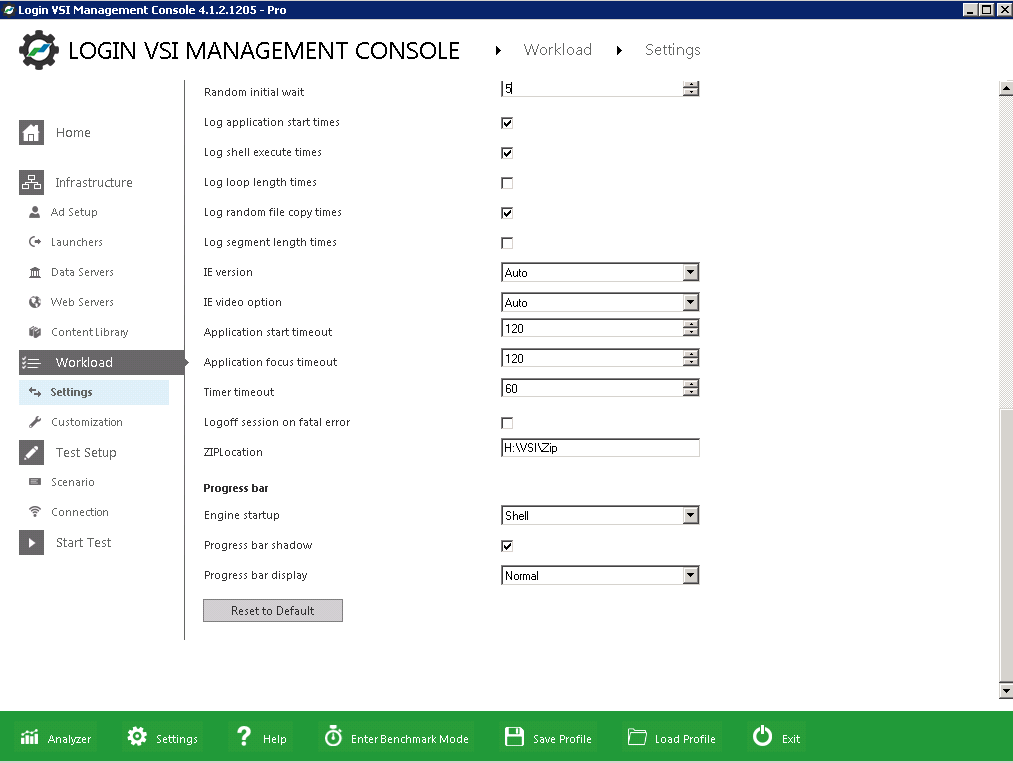Click the Application start timeout spinner

click(691, 328)
